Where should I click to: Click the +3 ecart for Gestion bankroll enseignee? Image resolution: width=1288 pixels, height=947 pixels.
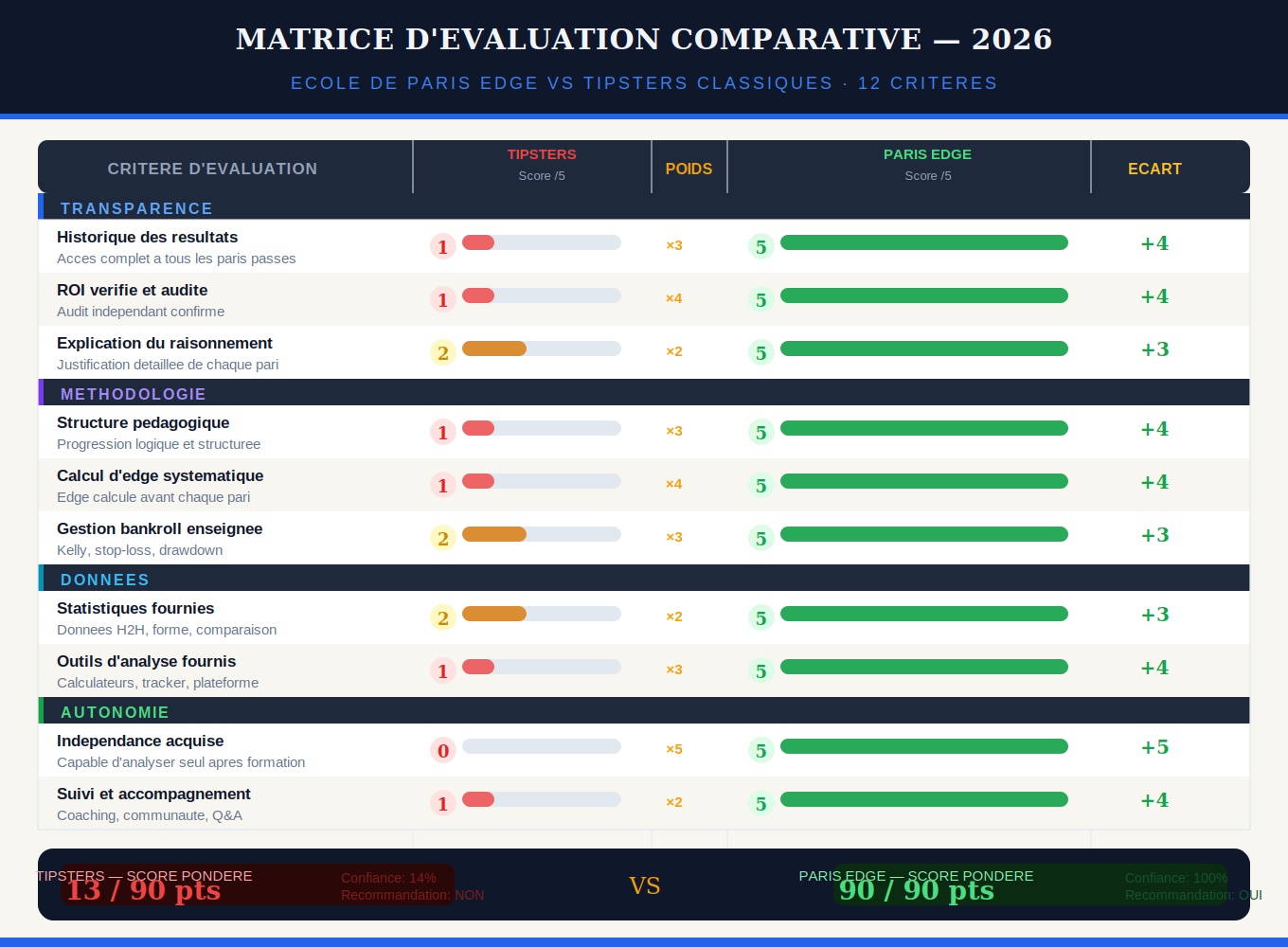(x=1154, y=535)
